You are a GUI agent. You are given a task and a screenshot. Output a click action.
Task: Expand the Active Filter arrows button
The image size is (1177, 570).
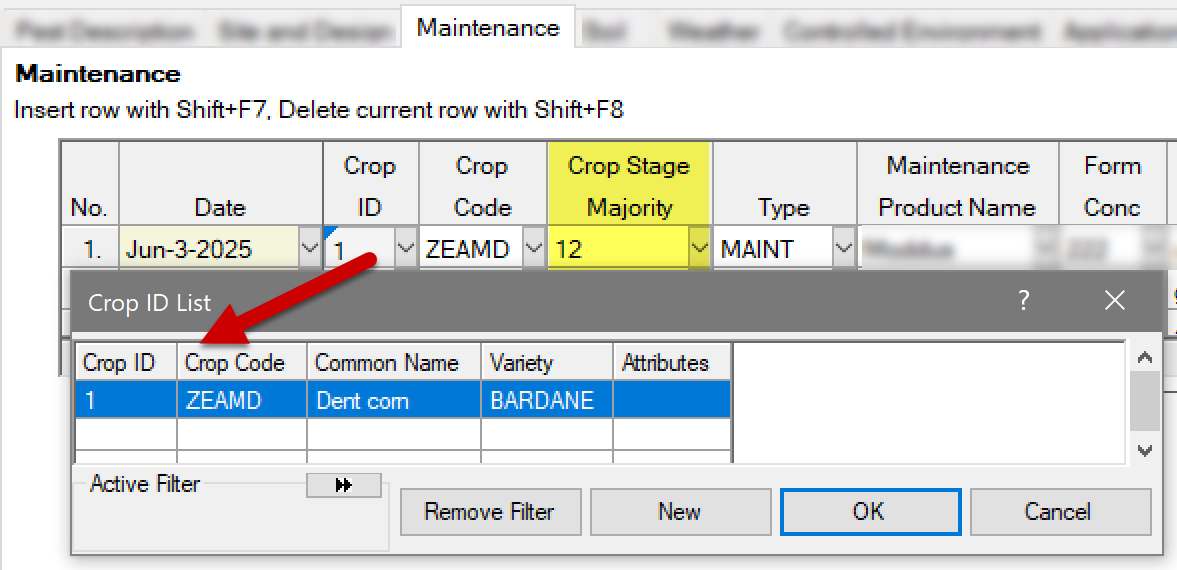tap(344, 485)
